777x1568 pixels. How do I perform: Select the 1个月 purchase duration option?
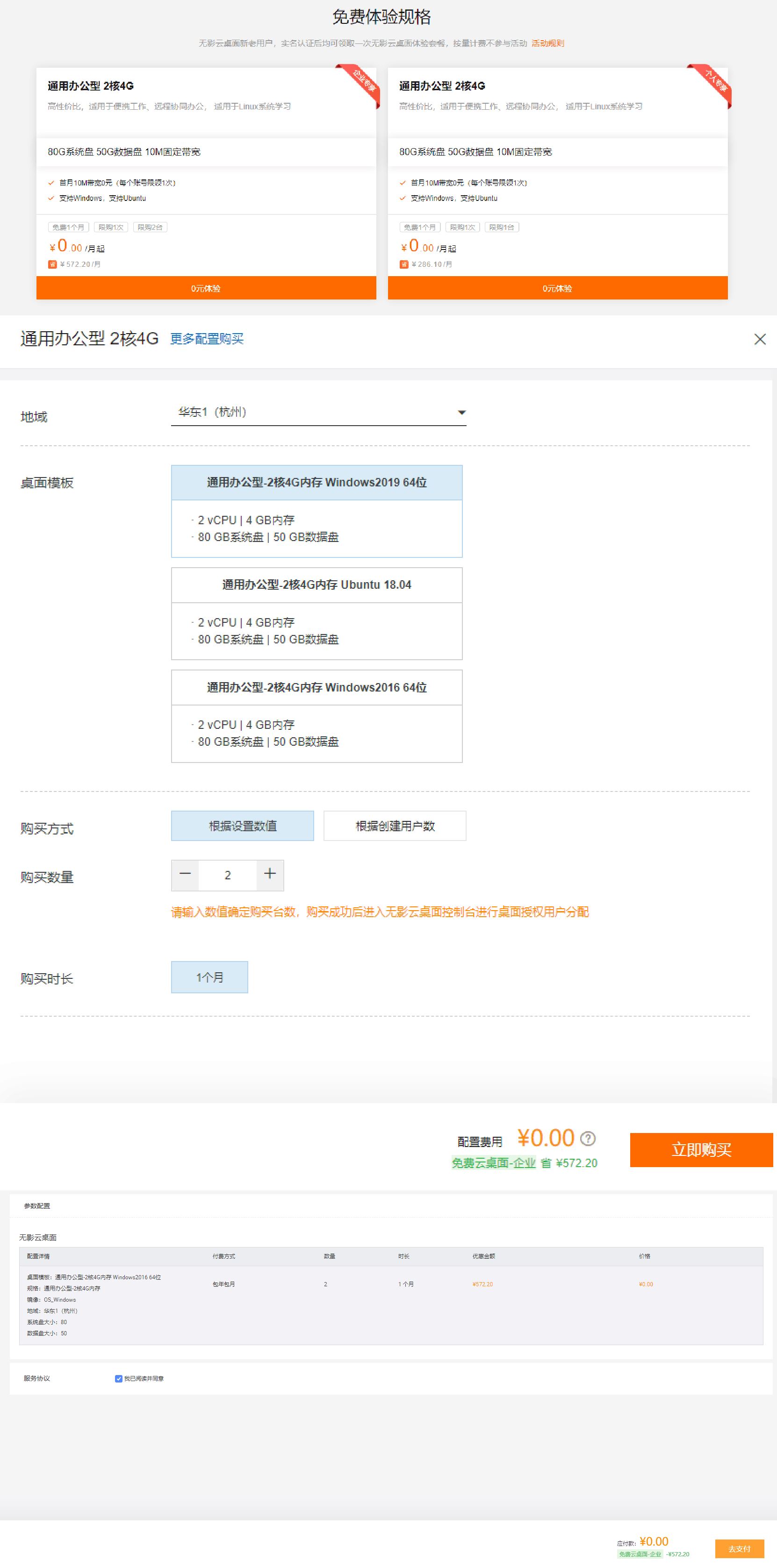point(209,977)
